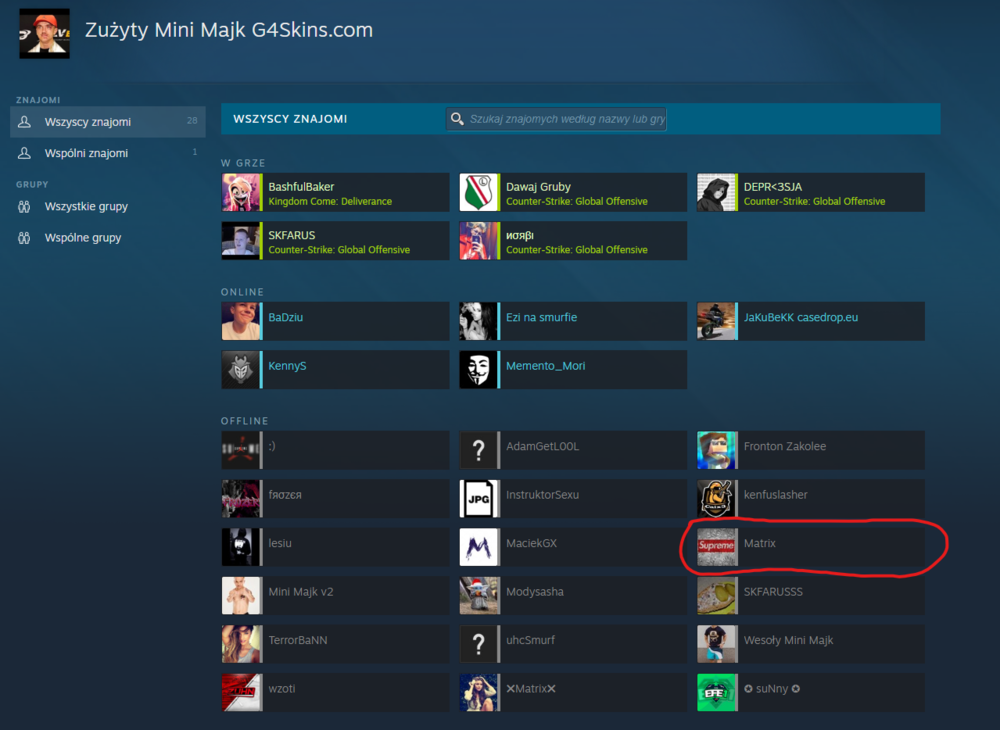Viewport: 1000px width, 730px height.
Task: Open Fronton Zakolee's avatar
Action: pos(716,450)
